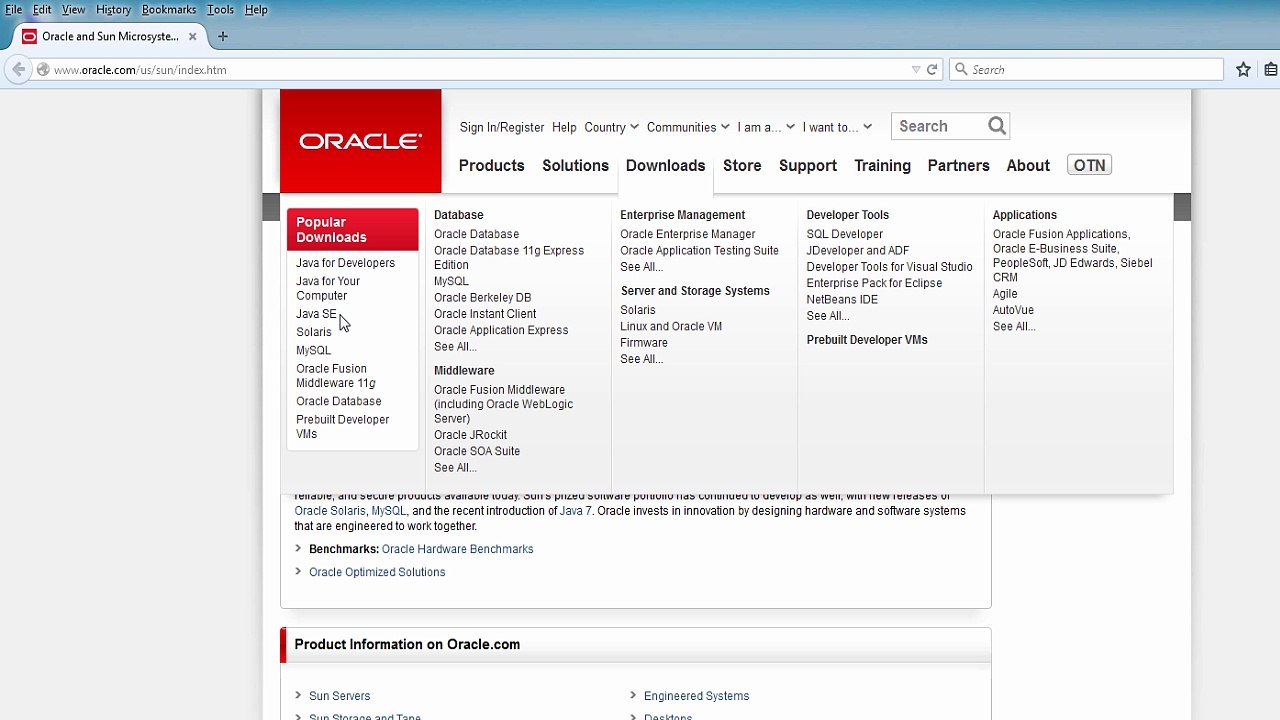Expand the Oracle Optimized Solutions arrow
The width and height of the screenshot is (1280, 720).
tap(298, 571)
